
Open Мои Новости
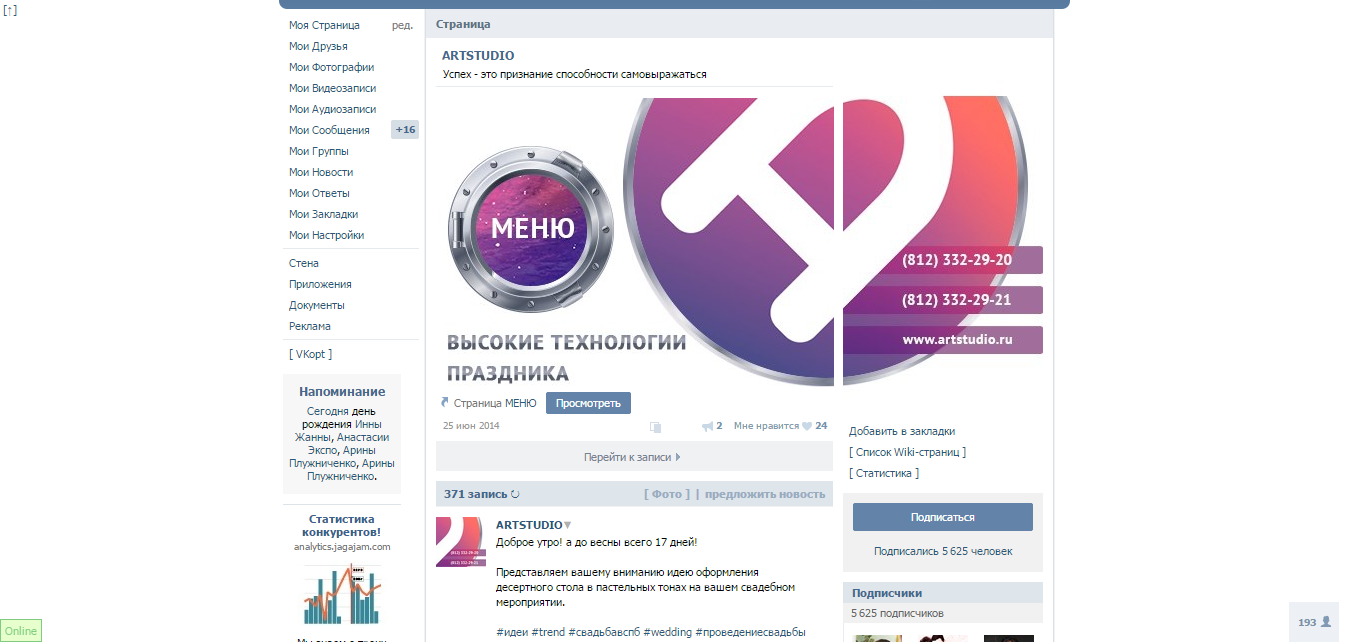pyautogui.click(x=321, y=172)
